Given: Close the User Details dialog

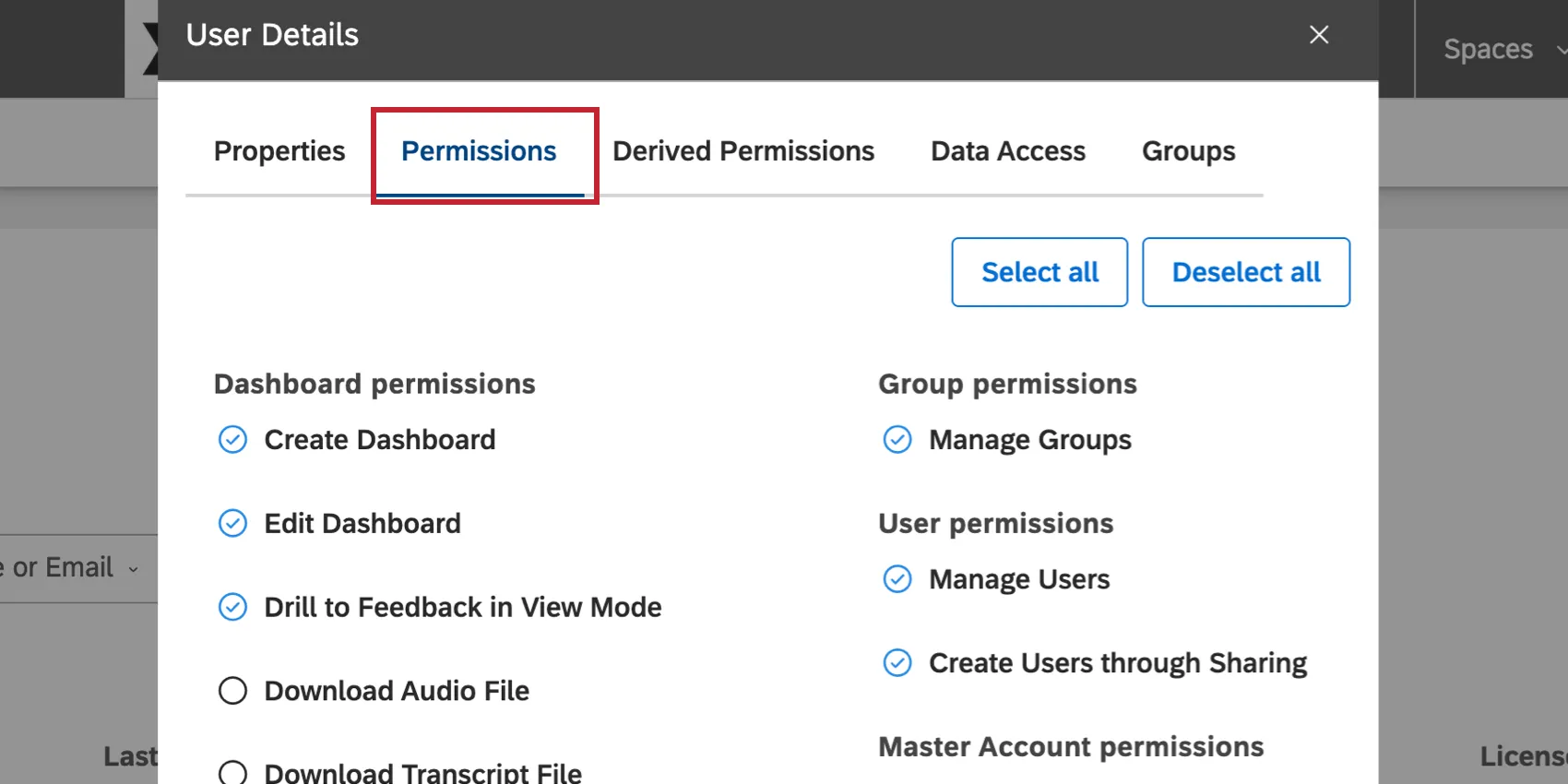Looking at the screenshot, I should (x=1319, y=35).
